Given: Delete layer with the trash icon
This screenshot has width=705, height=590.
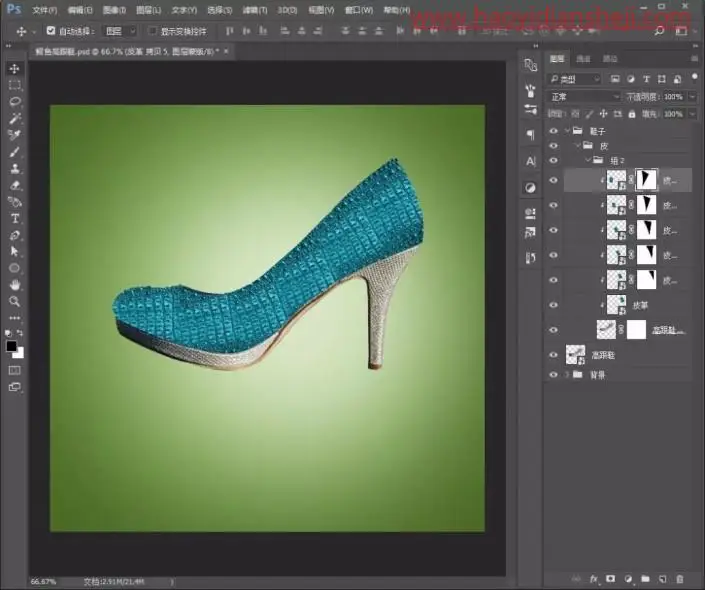Looking at the screenshot, I should tap(679, 579).
